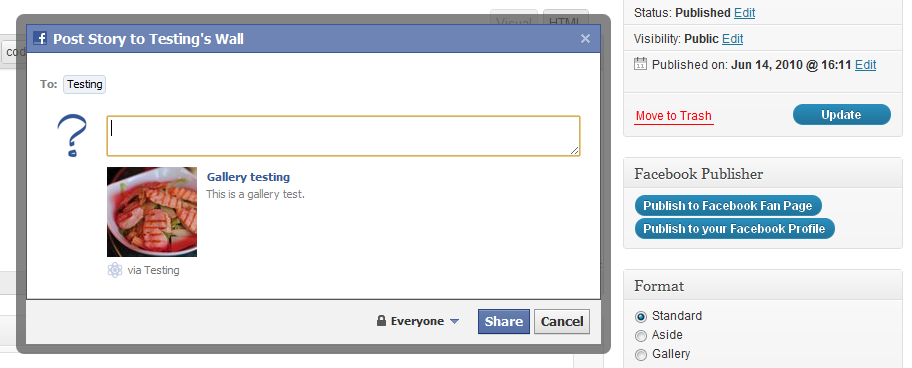The height and width of the screenshot is (368, 912).
Task: Click the Update button
Action: [841, 115]
